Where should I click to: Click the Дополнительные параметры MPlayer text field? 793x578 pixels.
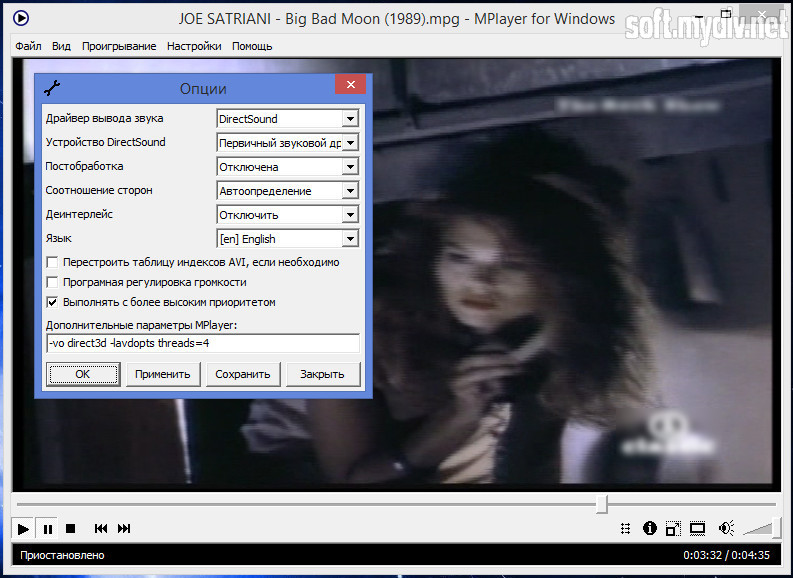[203, 343]
